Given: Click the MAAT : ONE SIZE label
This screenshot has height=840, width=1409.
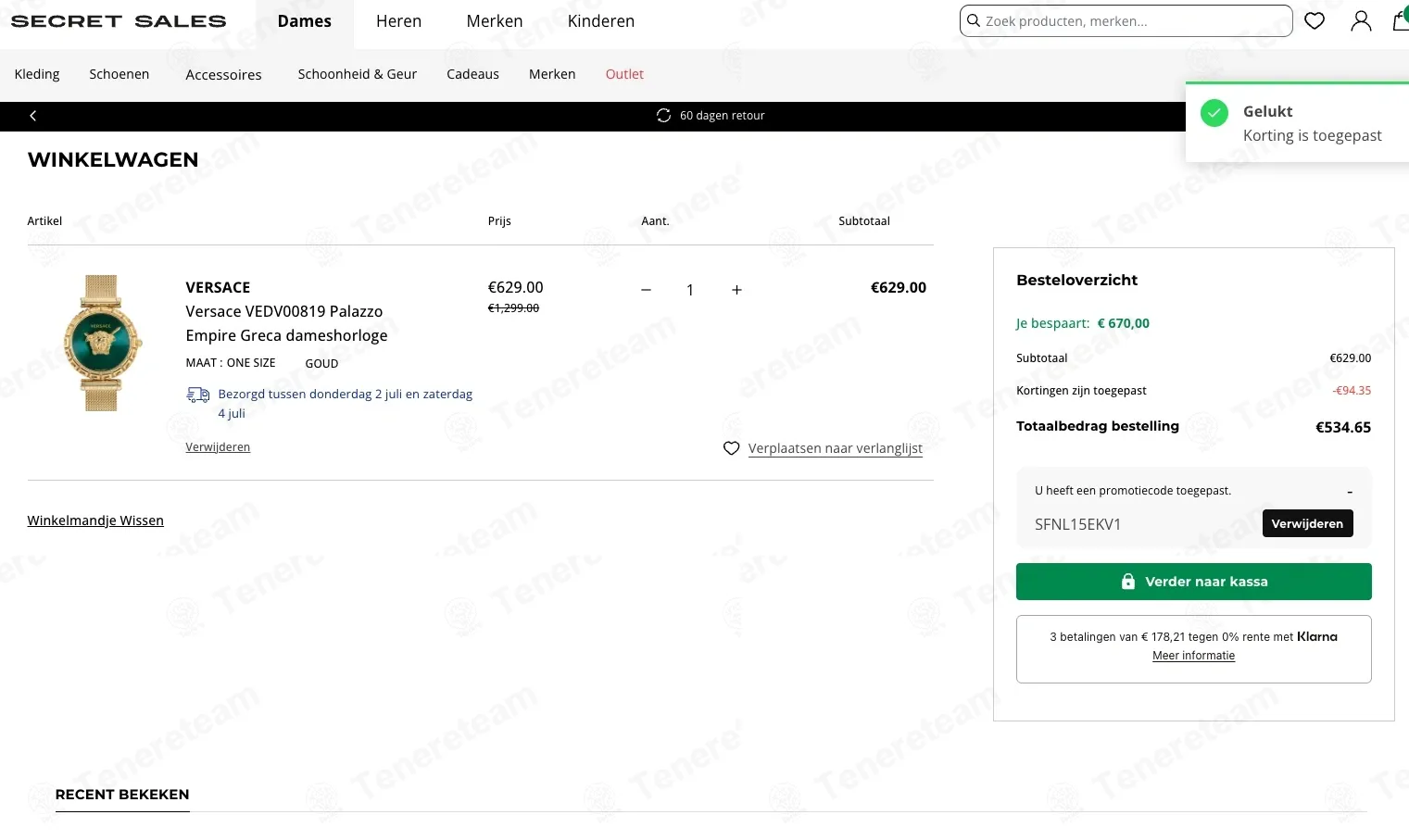Looking at the screenshot, I should pos(231,363).
